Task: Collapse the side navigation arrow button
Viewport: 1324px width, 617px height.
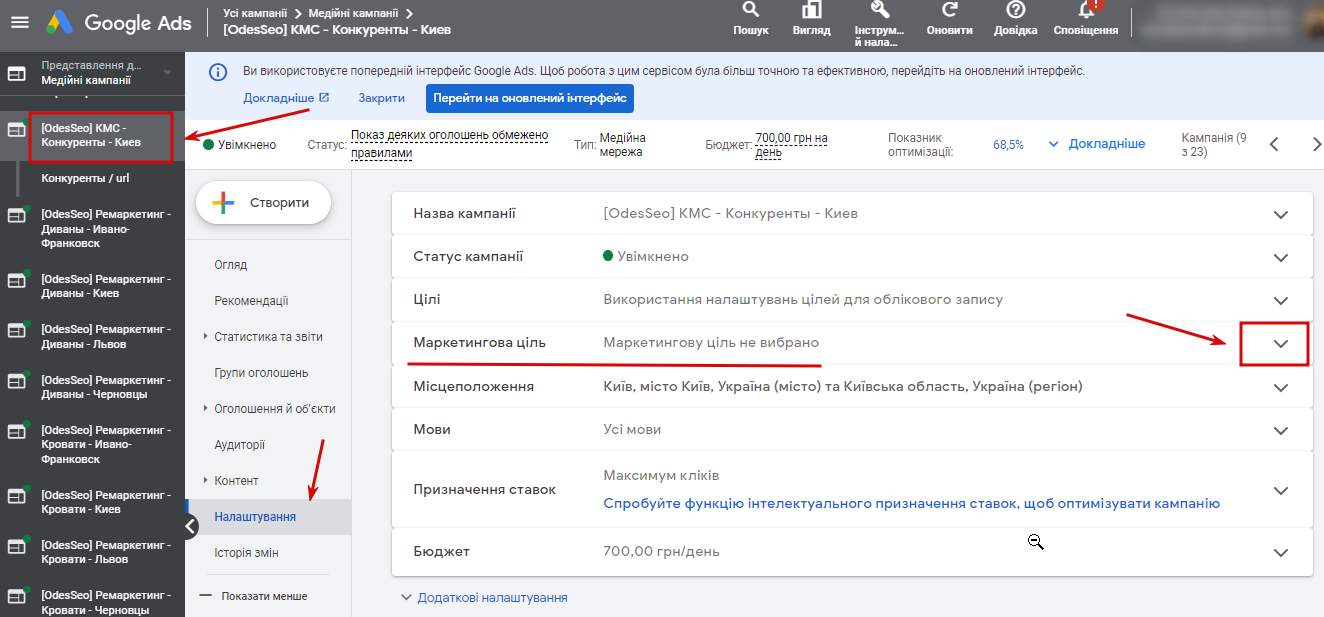Action: coord(192,527)
